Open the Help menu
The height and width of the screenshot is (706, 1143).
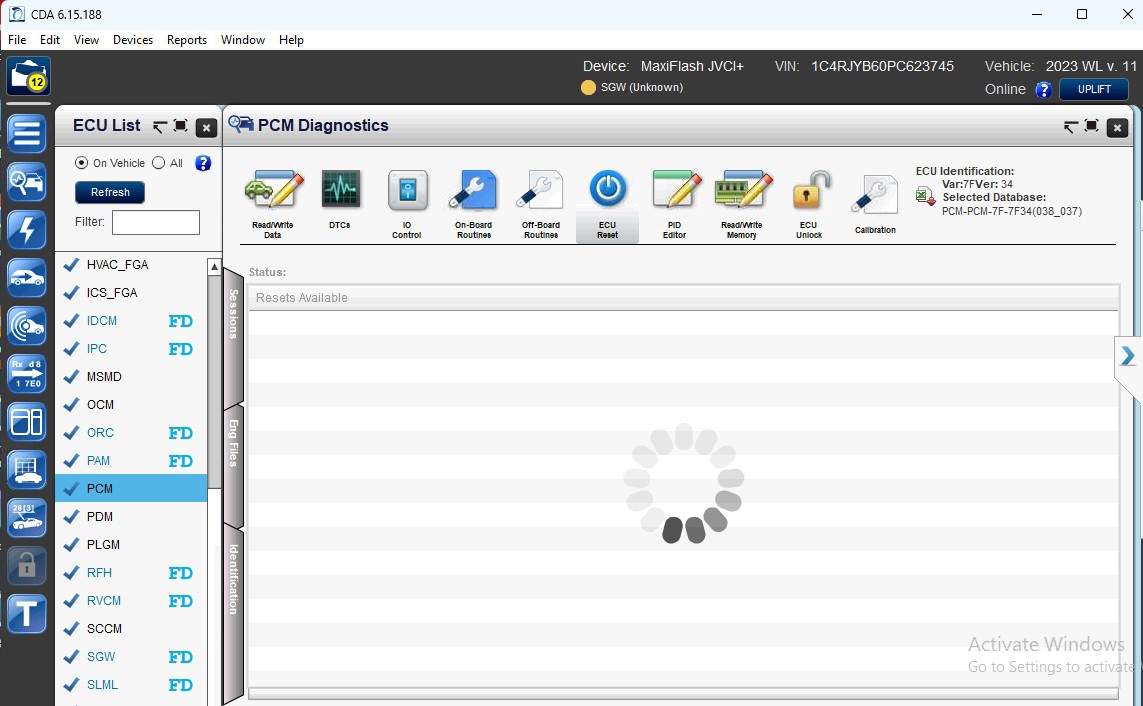(291, 40)
